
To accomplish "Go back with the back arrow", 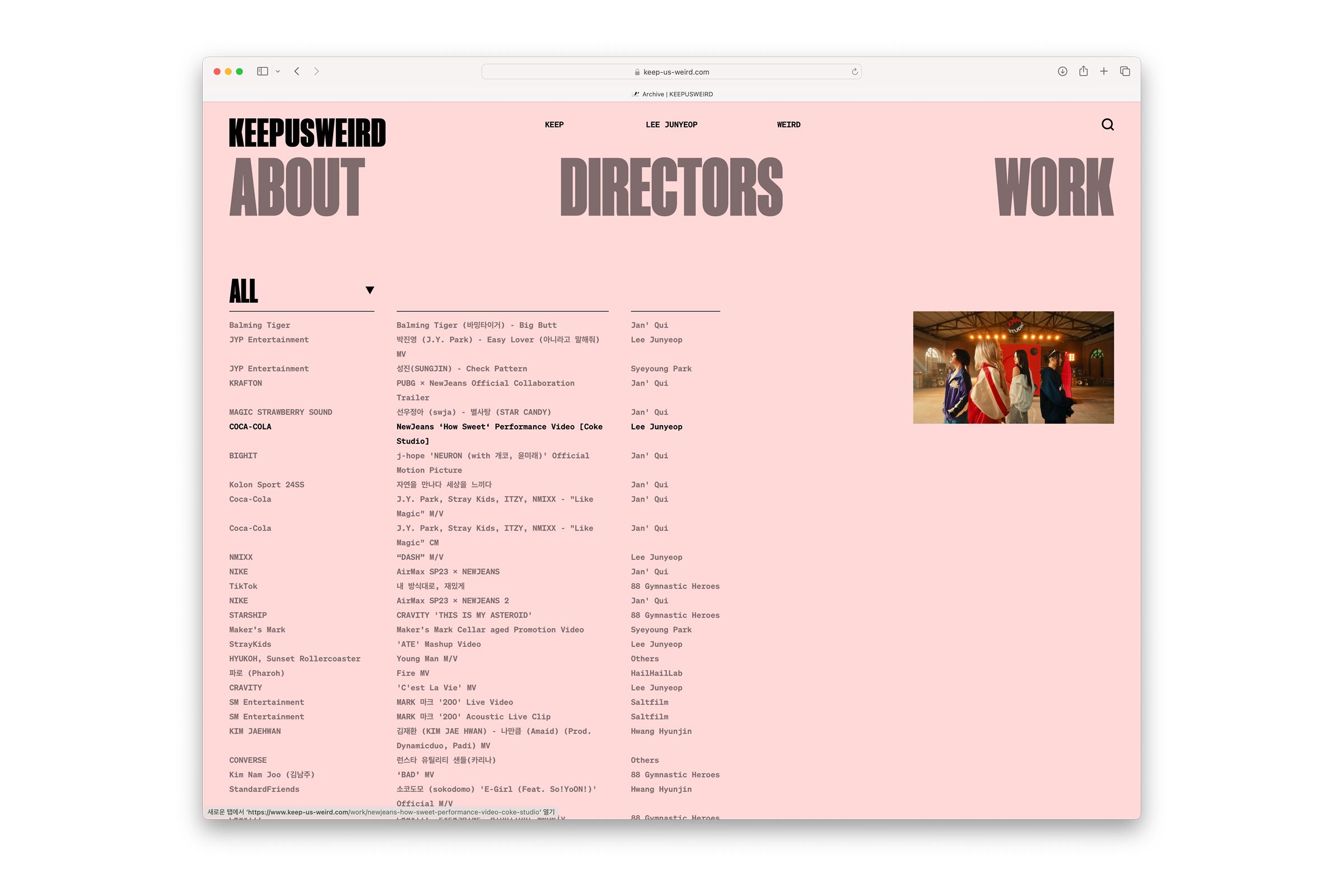I will [x=297, y=72].
